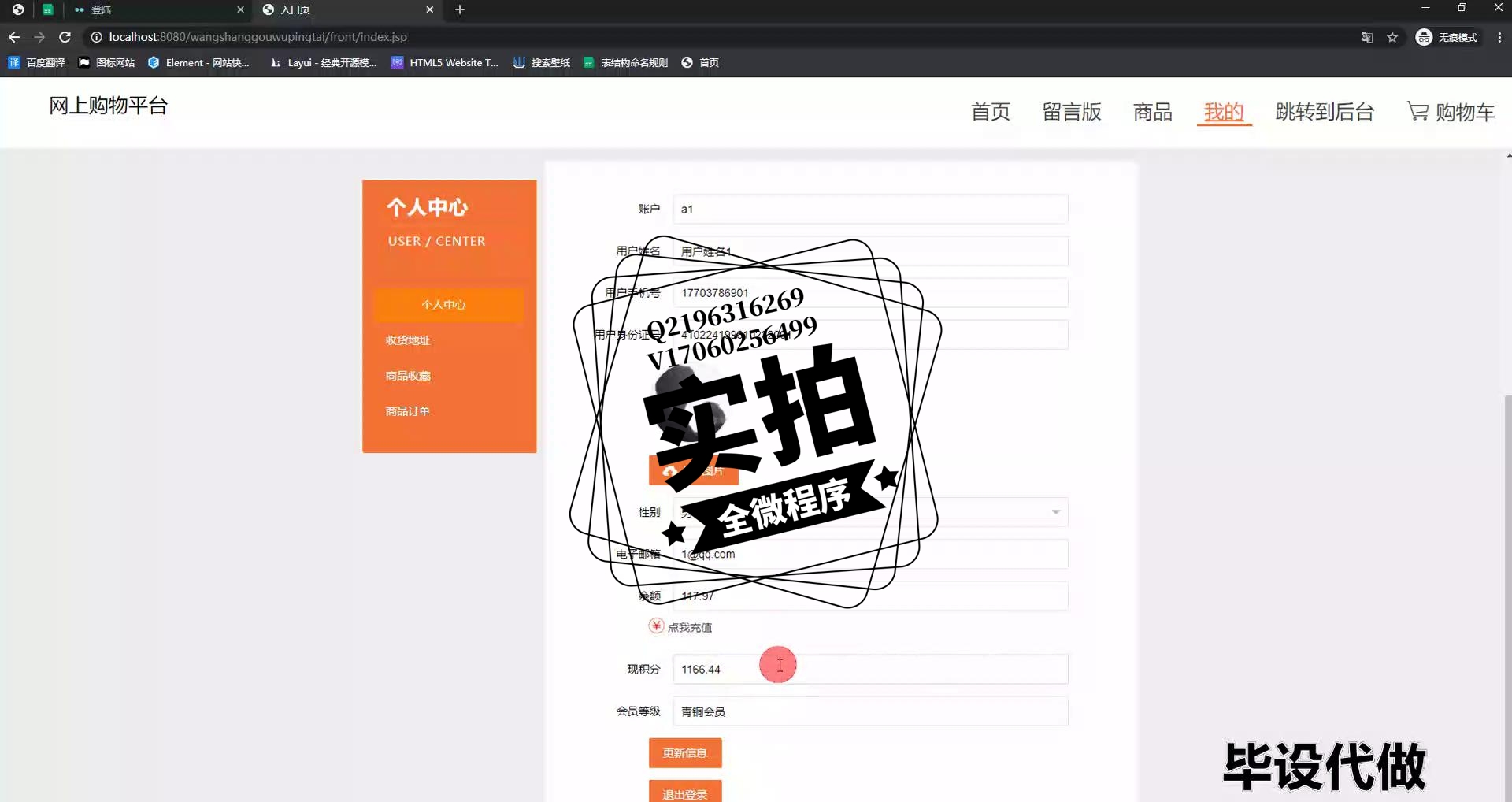Open the 购物车 shopping cart
The image size is (1512, 802).
1451,112
